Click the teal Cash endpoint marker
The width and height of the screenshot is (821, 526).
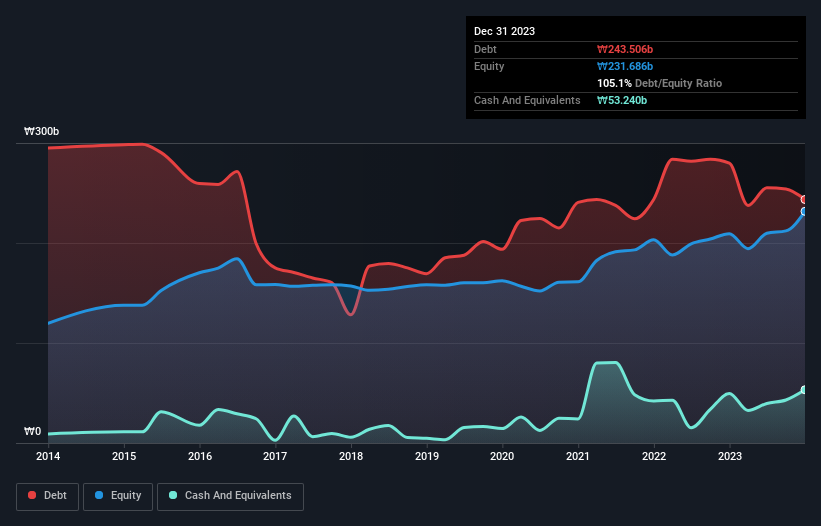pos(804,390)
